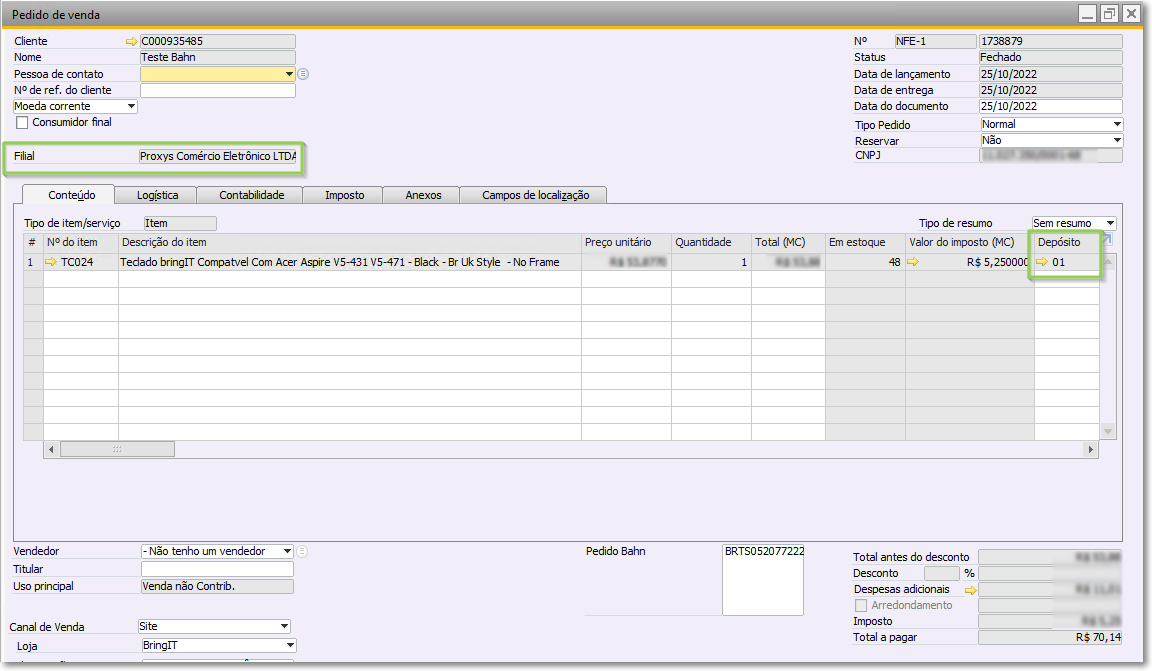The image size is (1152, 671).
Task: Click the Status field Fechado
Action: point(1051,57)
